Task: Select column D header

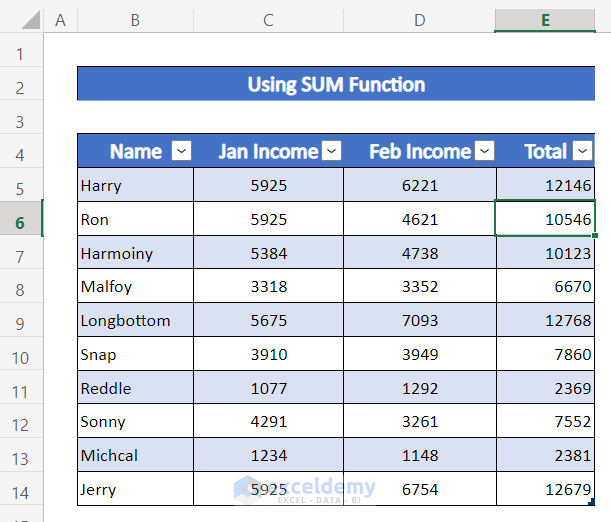Action: (419, 20)
